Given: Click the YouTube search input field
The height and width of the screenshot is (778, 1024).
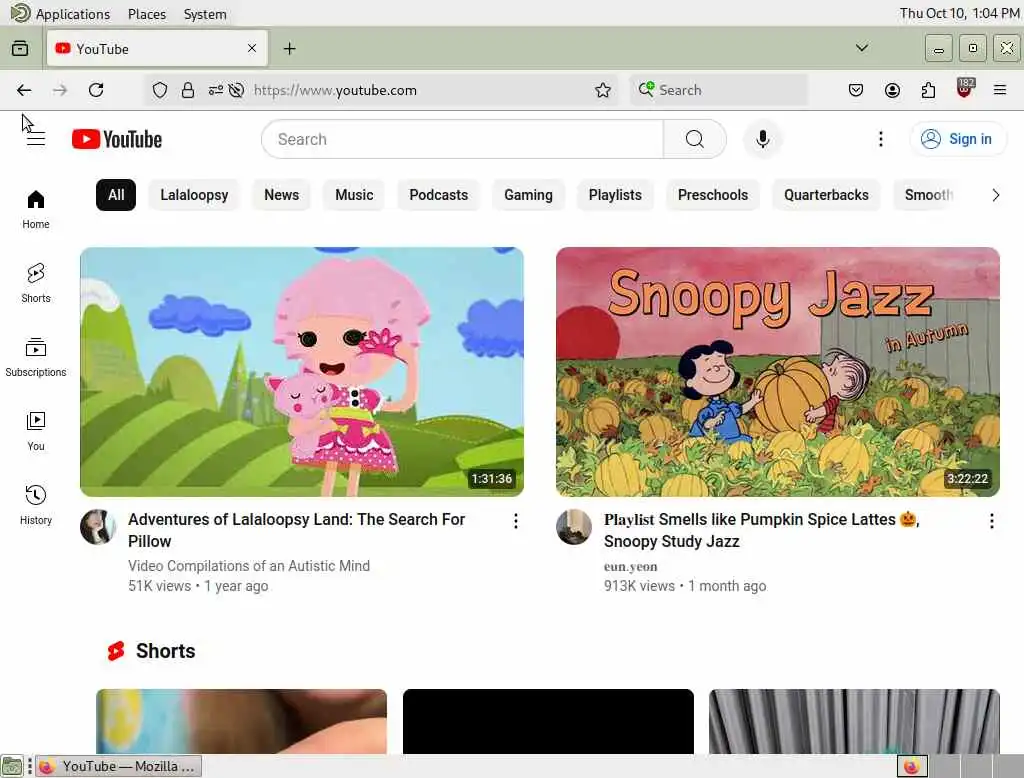Looking at the screenshot, I should tap(462, 139).
